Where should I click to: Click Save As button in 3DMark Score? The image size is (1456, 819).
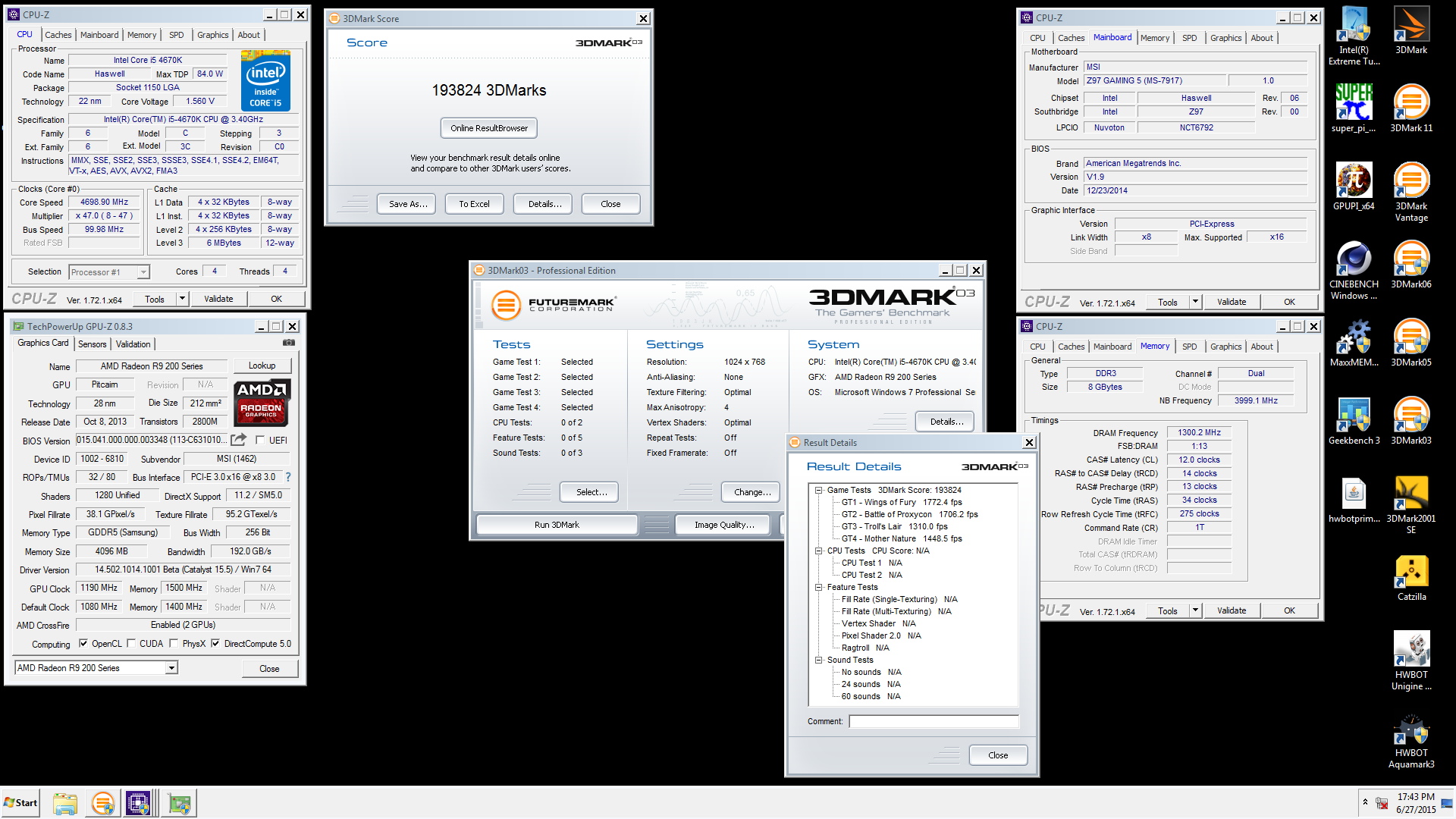407,204
